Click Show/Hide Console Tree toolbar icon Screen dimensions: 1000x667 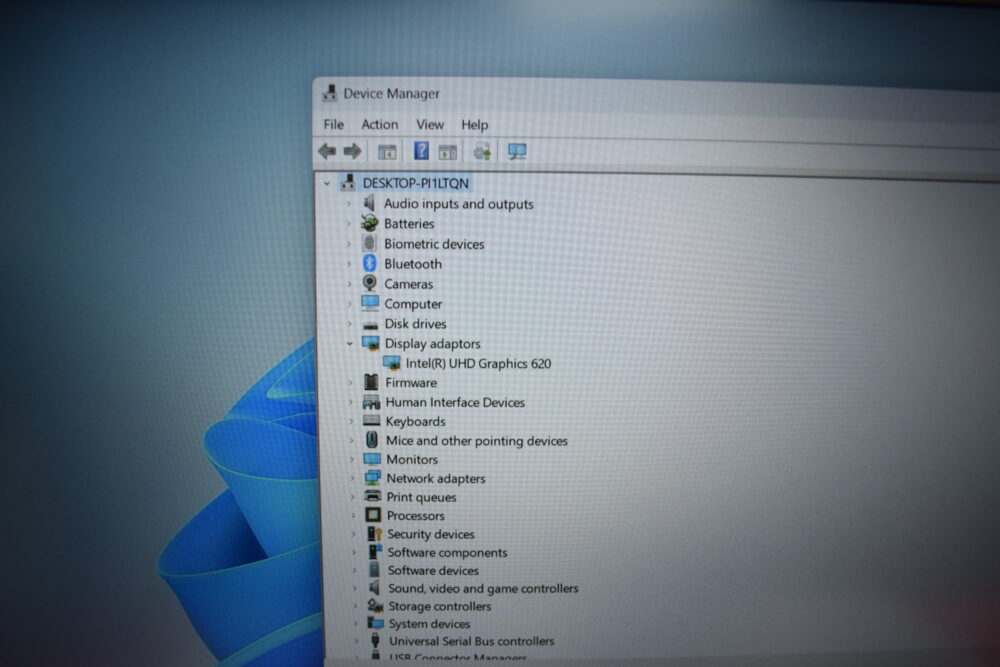coord(387,152)
